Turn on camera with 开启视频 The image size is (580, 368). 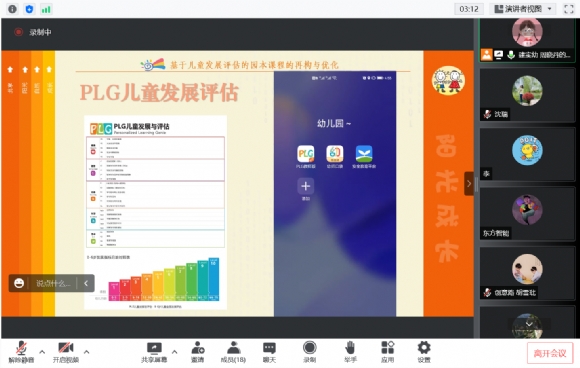click(x=66, y=352)
